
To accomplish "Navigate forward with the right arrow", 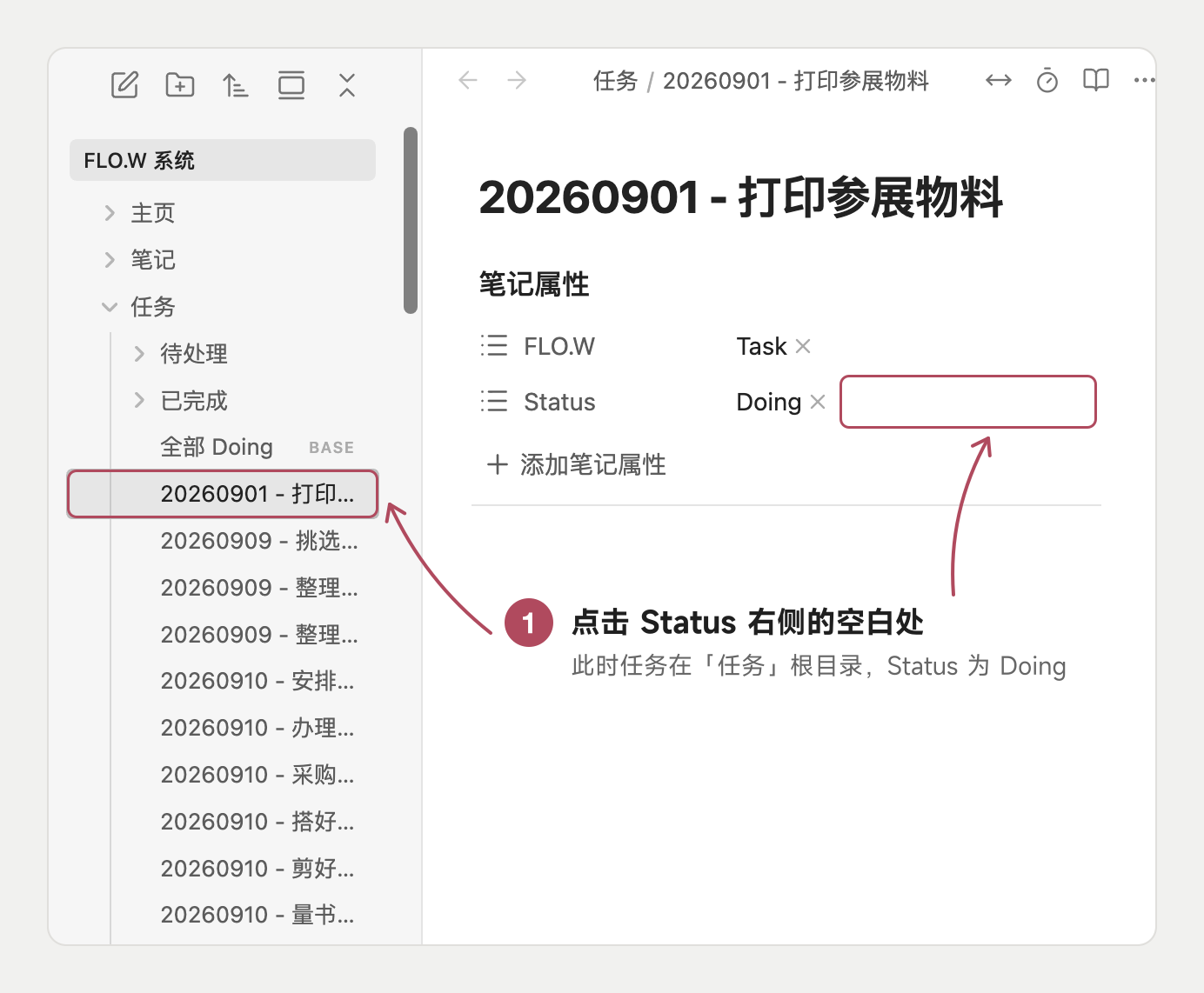I will point(517,81).
